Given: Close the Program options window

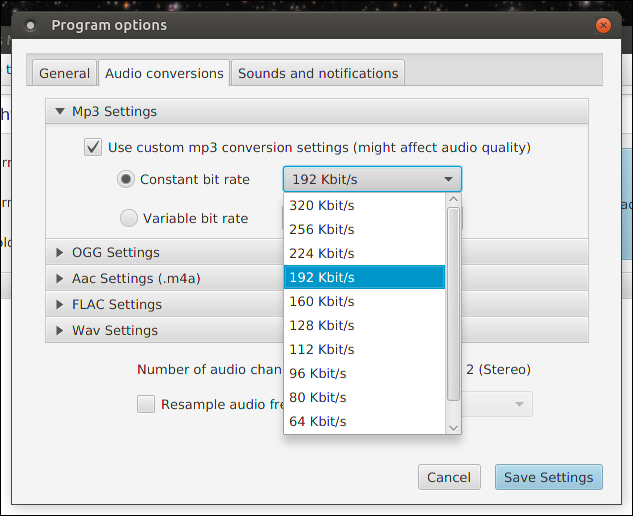Looking at the screenshot, I should [x=602, y=25].
